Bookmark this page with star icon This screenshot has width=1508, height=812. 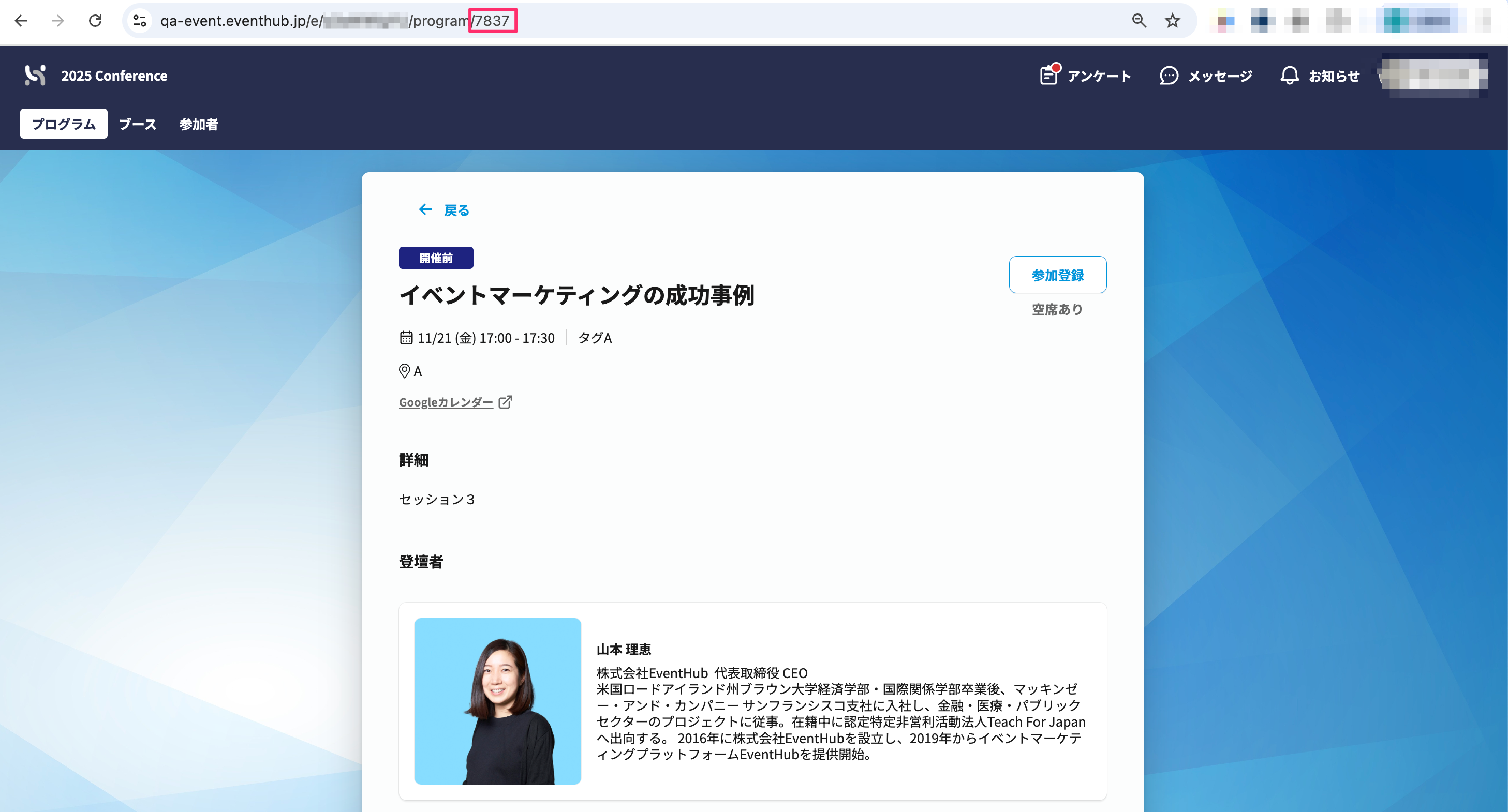pyautogui.click(x=1173, y=21)
